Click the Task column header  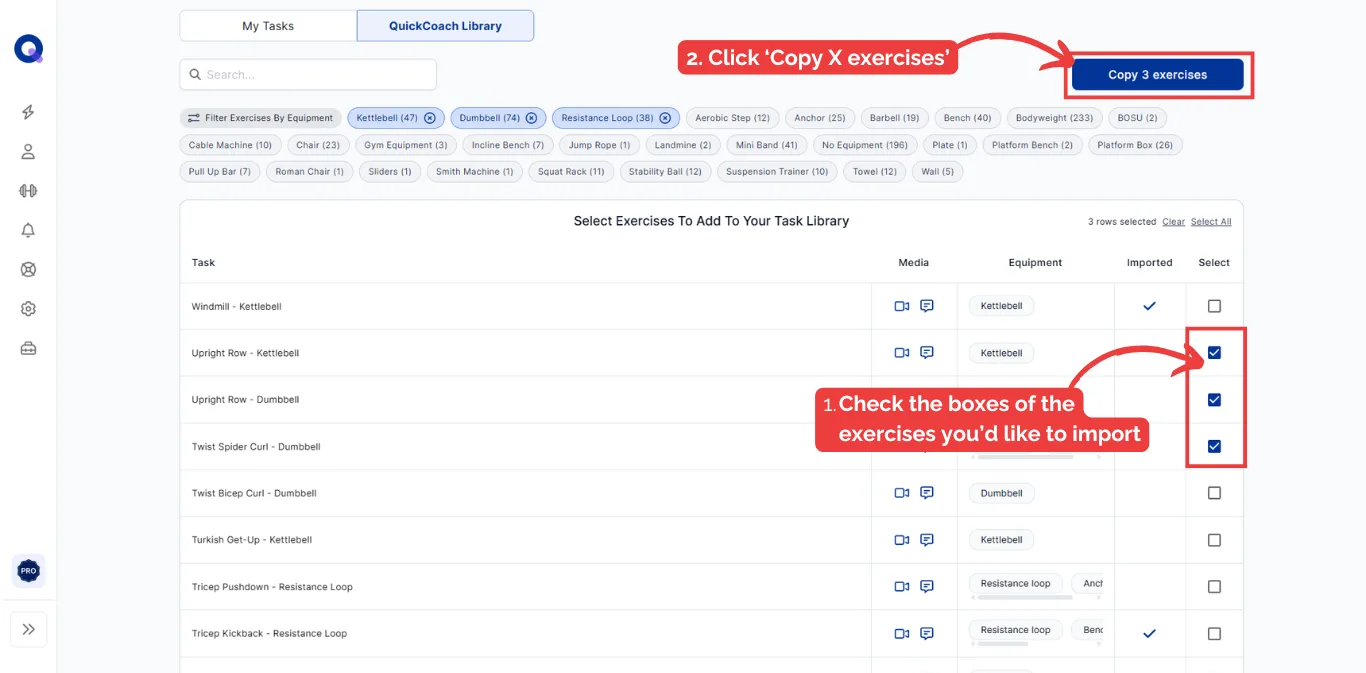[x=203, y=263]
